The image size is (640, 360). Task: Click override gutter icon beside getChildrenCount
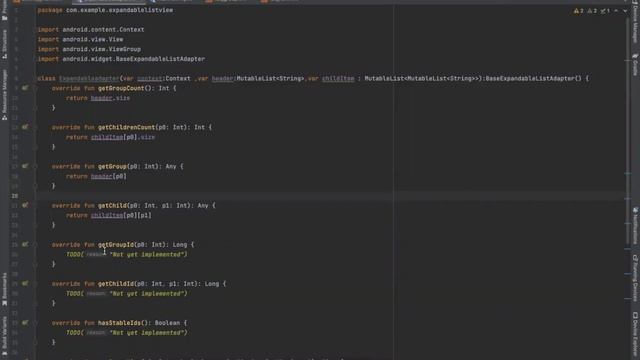click(x=25, y=127)
